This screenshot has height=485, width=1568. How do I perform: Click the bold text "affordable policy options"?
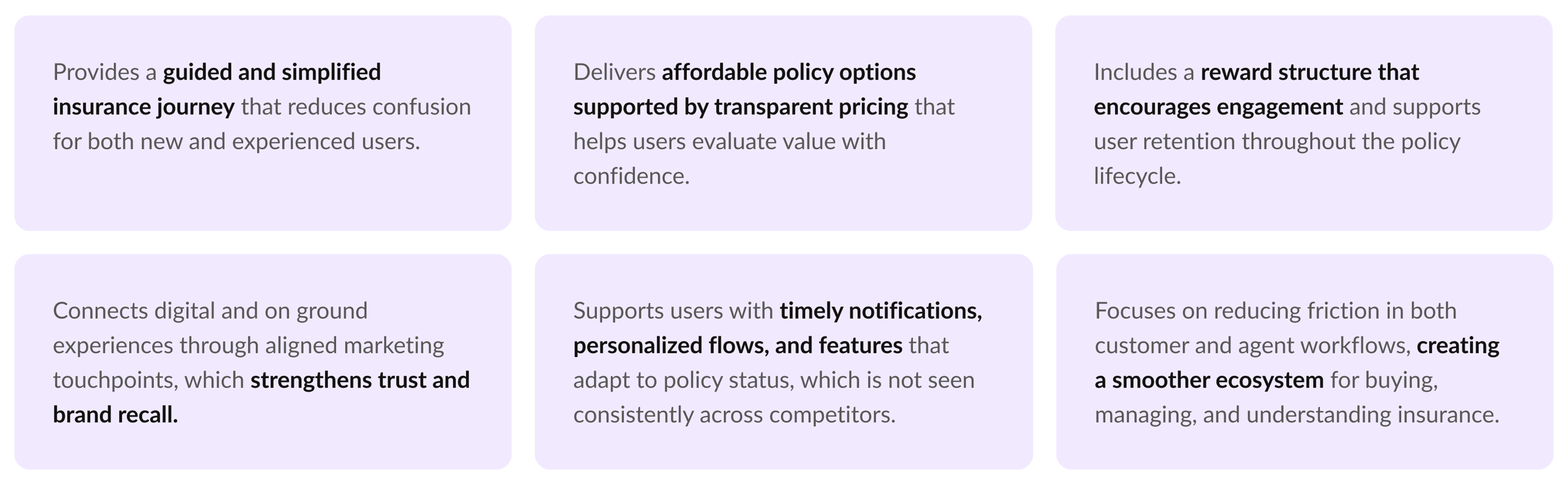tap(788, 72)
